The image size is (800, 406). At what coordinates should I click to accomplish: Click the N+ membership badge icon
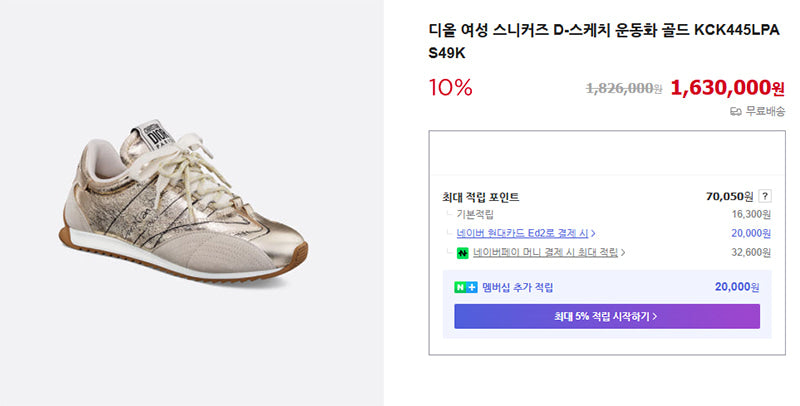[465, 288]
